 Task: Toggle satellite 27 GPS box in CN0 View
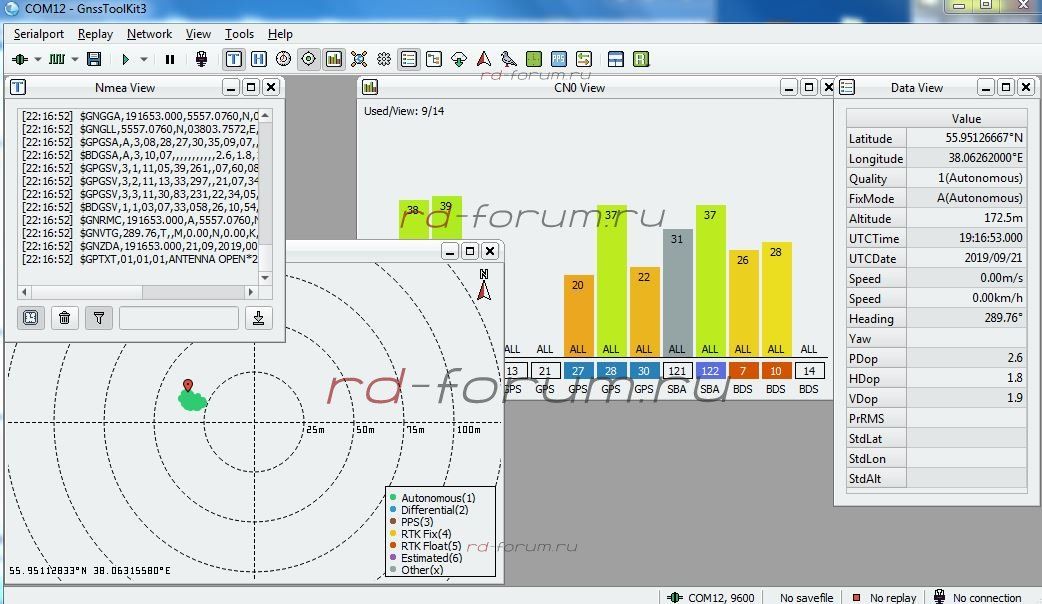pos(578,371)
